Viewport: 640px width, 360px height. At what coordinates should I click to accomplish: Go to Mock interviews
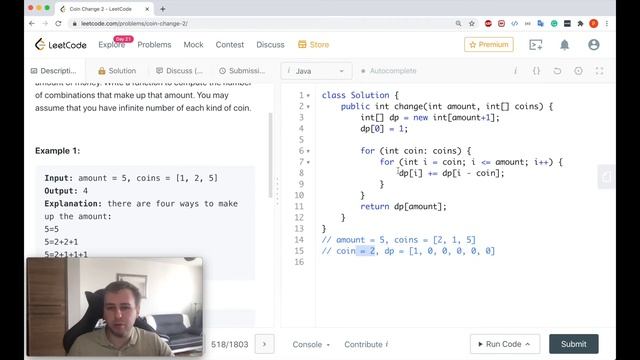[x=193, y=45]
